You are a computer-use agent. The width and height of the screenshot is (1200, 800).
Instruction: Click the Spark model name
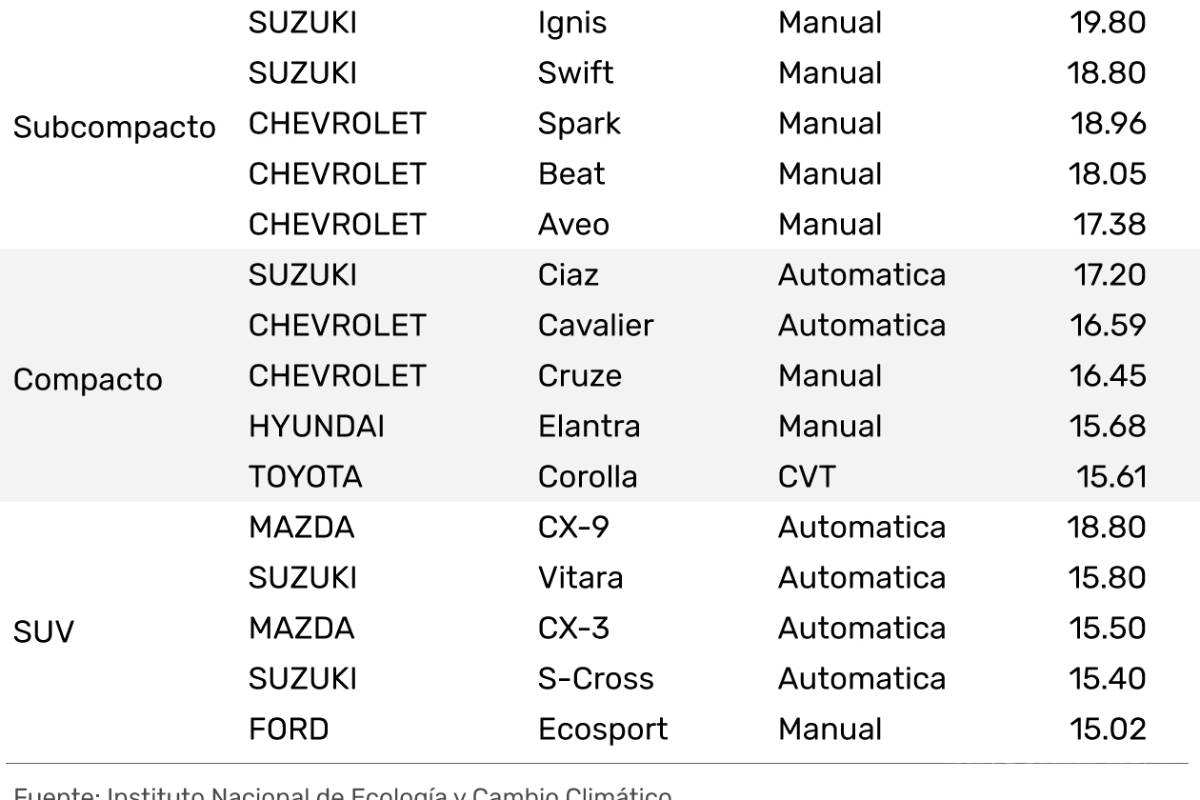(x=579, y=124)
